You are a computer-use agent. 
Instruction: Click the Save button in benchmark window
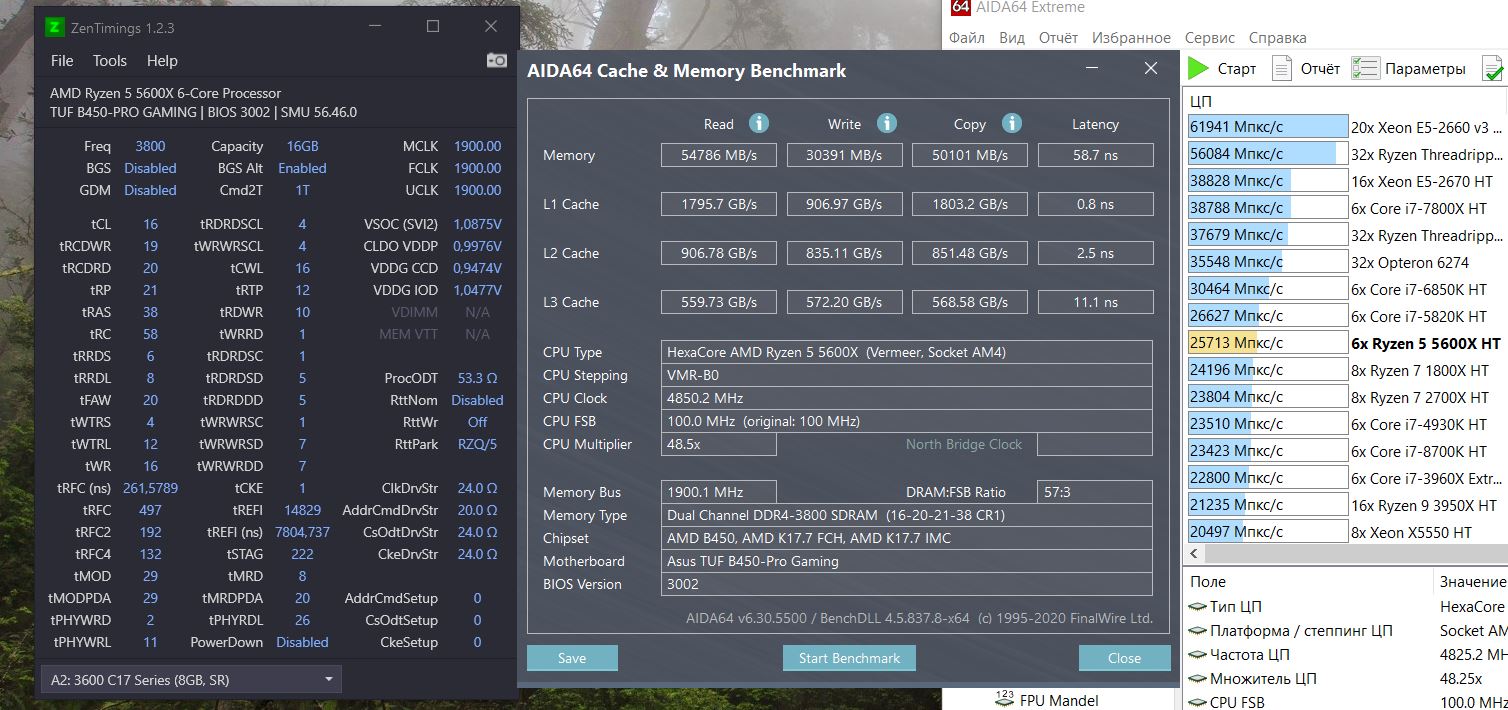[572, 658]
